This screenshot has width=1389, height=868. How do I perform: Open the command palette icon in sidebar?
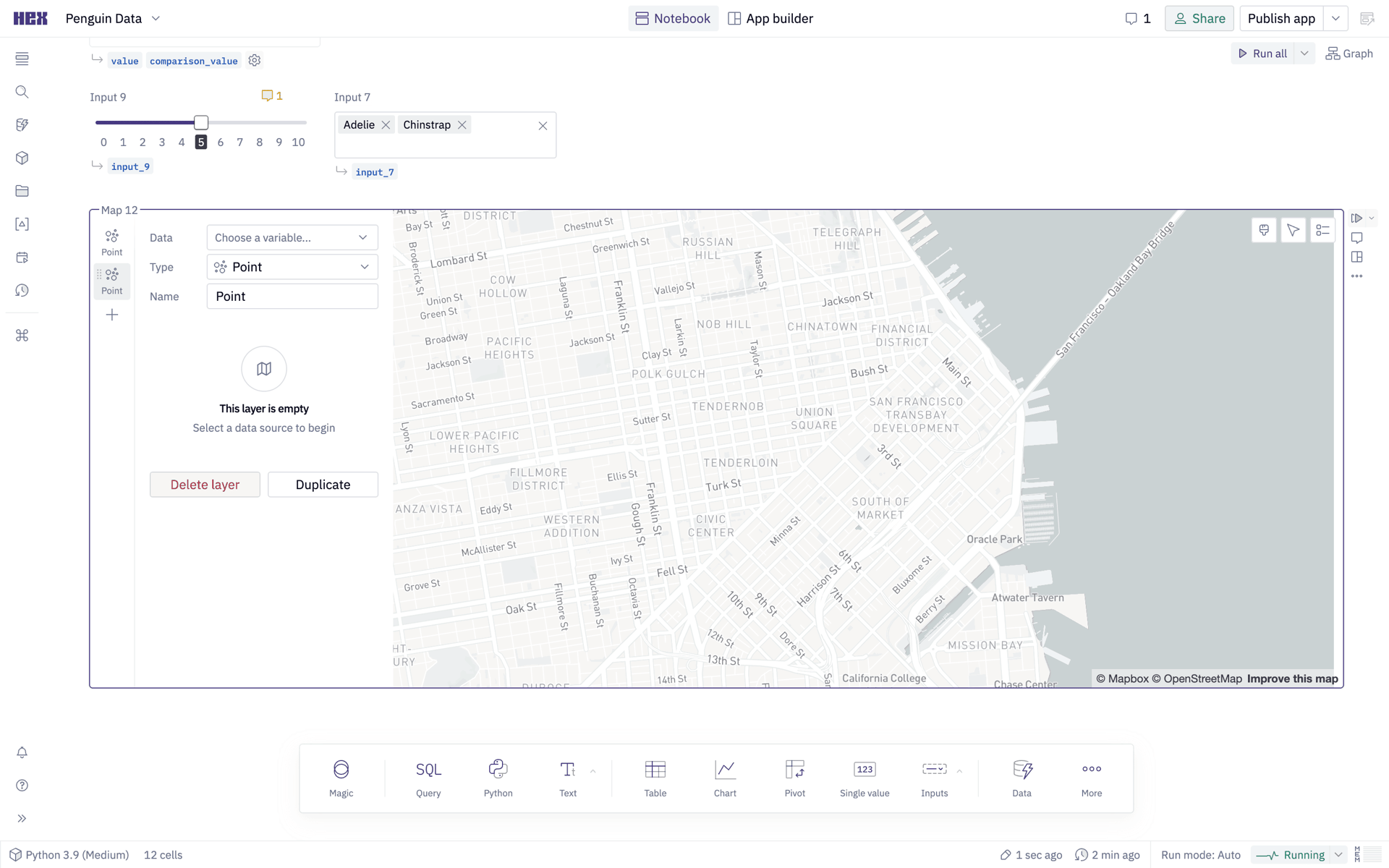click(22, 336)
